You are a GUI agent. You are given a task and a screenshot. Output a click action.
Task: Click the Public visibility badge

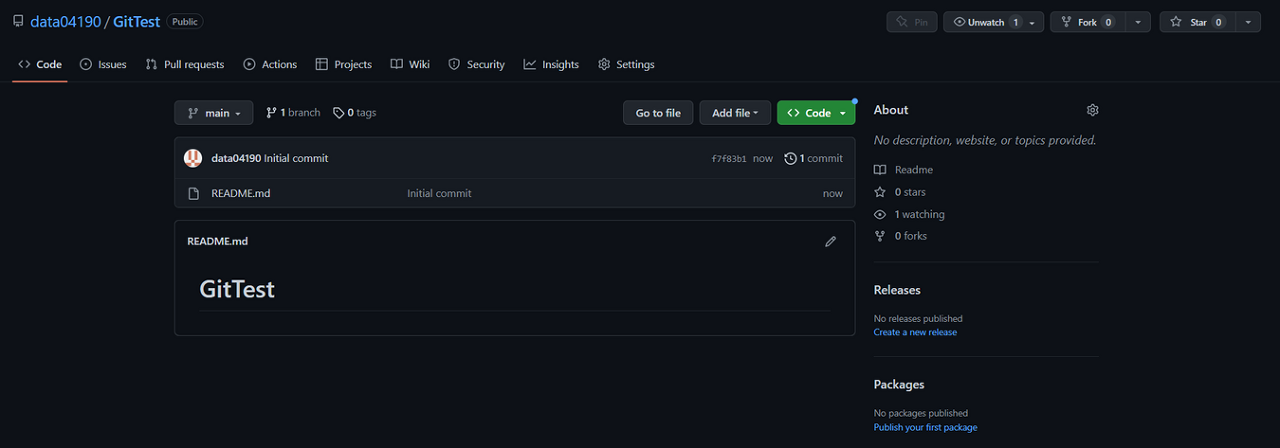(x=184, y=21)
